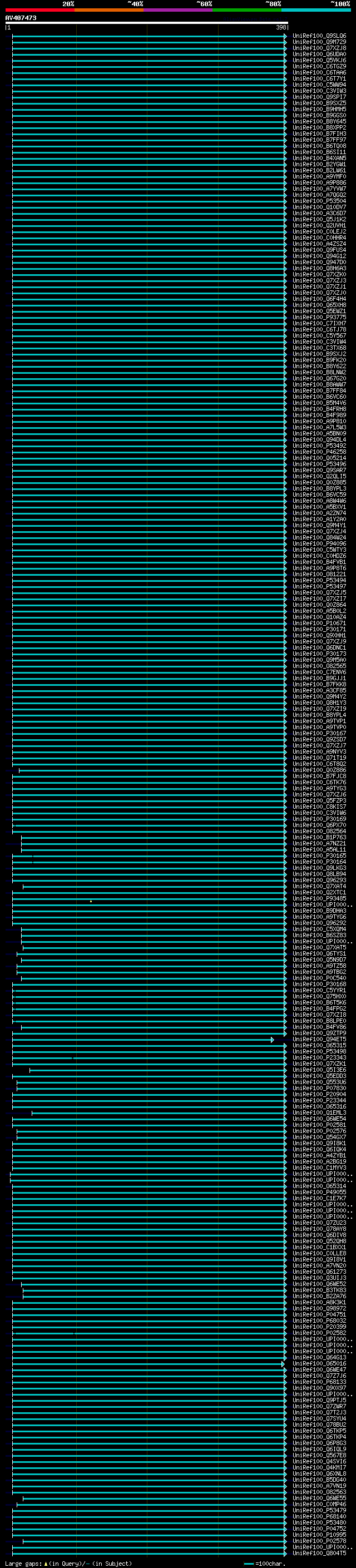
Task: Select hit UniRef100_B4XAN5
Action: pyautogui.click(x=319, y=159)
